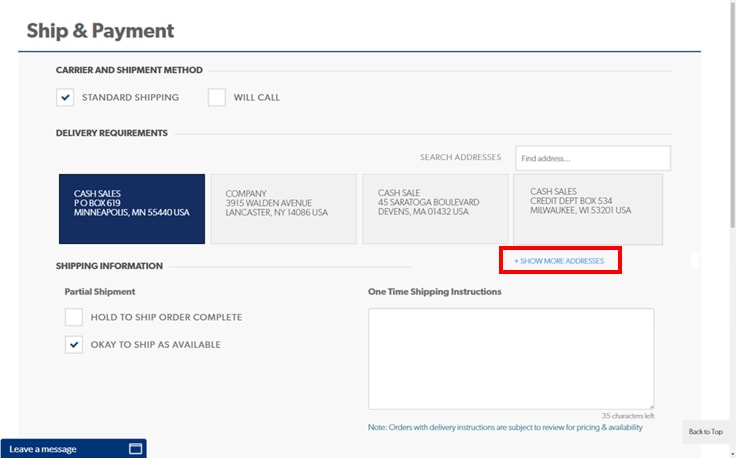Choose the 3915 Walden Avenue Lancaster address
This screenshot has height=458, width=736.
[284, 209]
